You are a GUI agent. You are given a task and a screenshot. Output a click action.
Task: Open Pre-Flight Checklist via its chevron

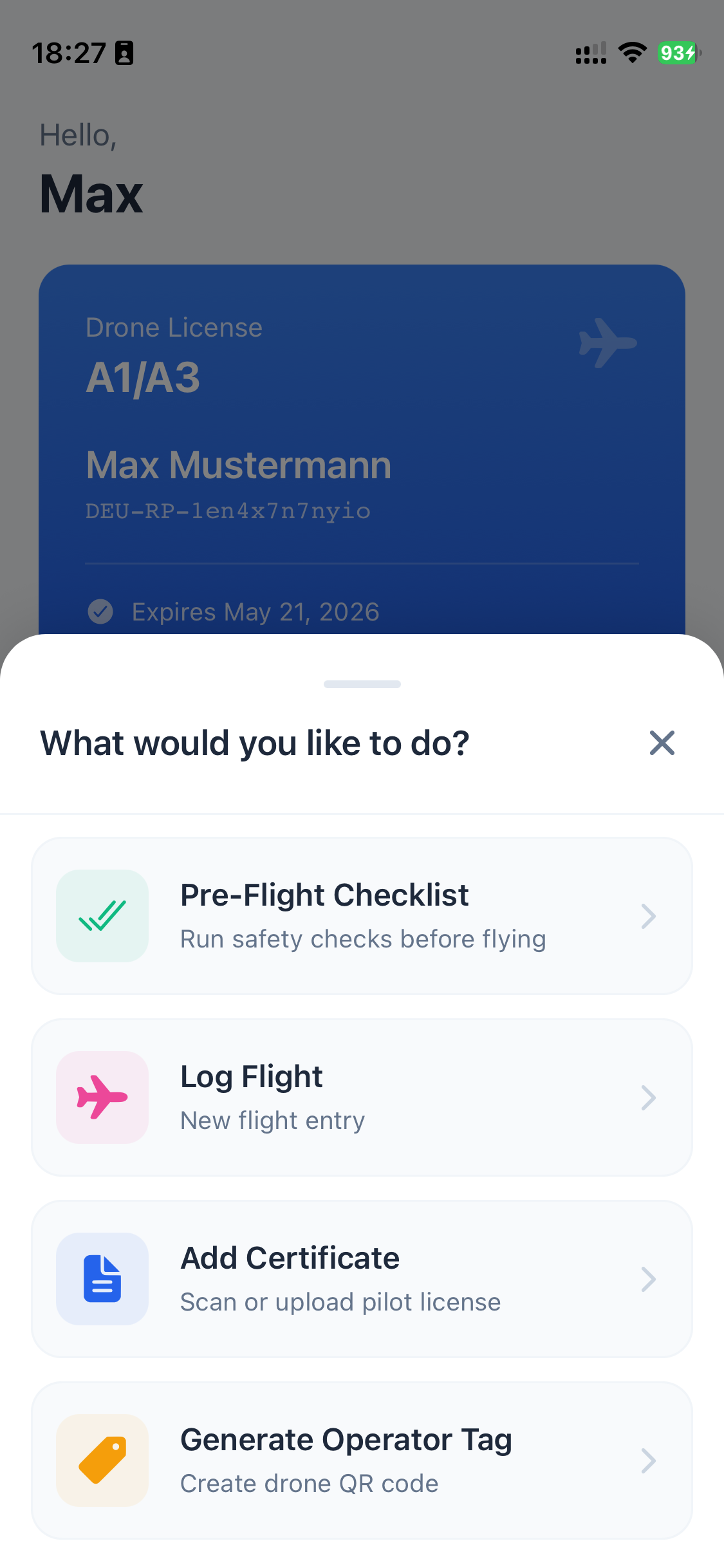pos(648,916)
